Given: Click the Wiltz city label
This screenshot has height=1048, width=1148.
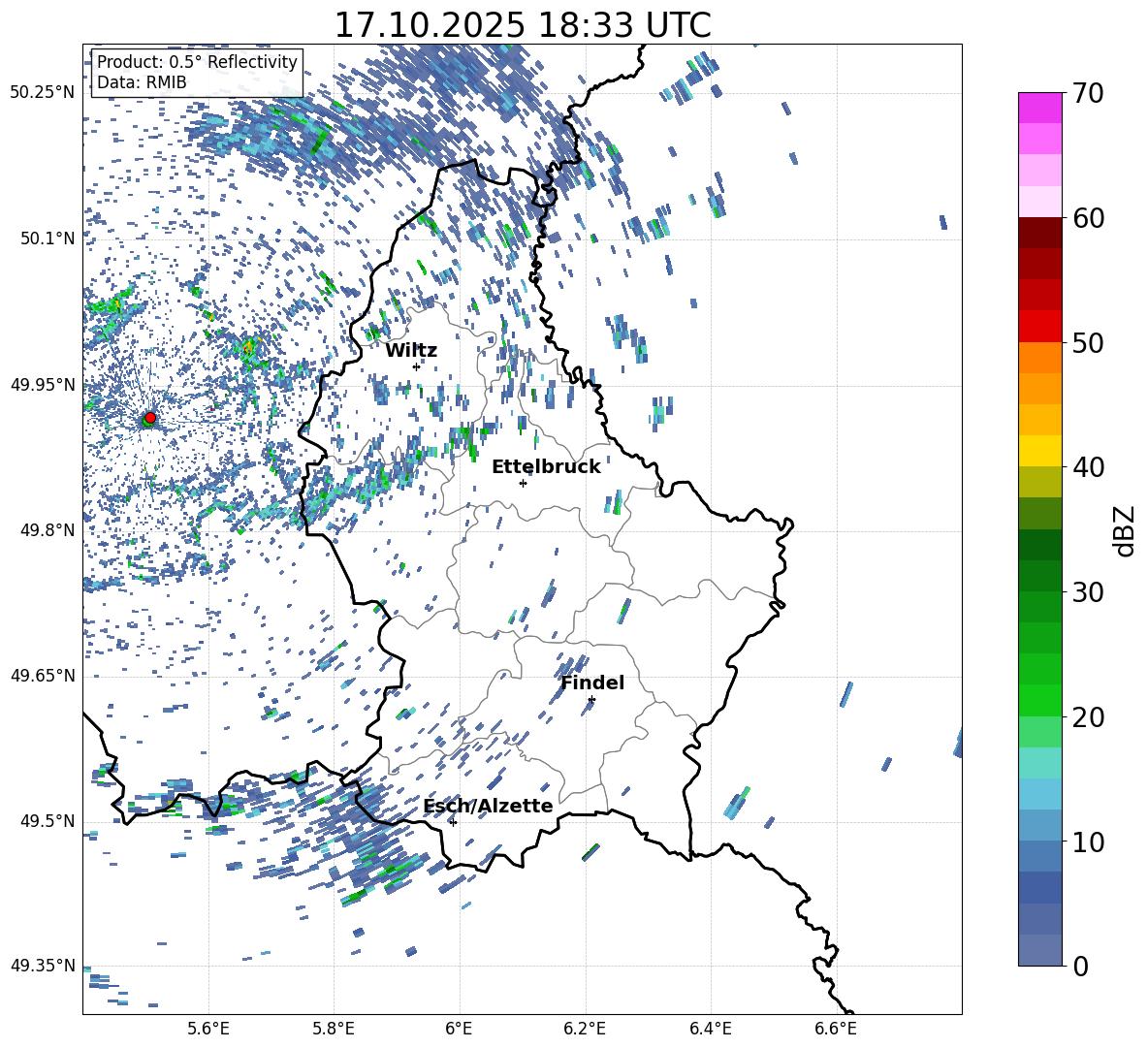Looking at the screenshot, I should click(411, 351).
